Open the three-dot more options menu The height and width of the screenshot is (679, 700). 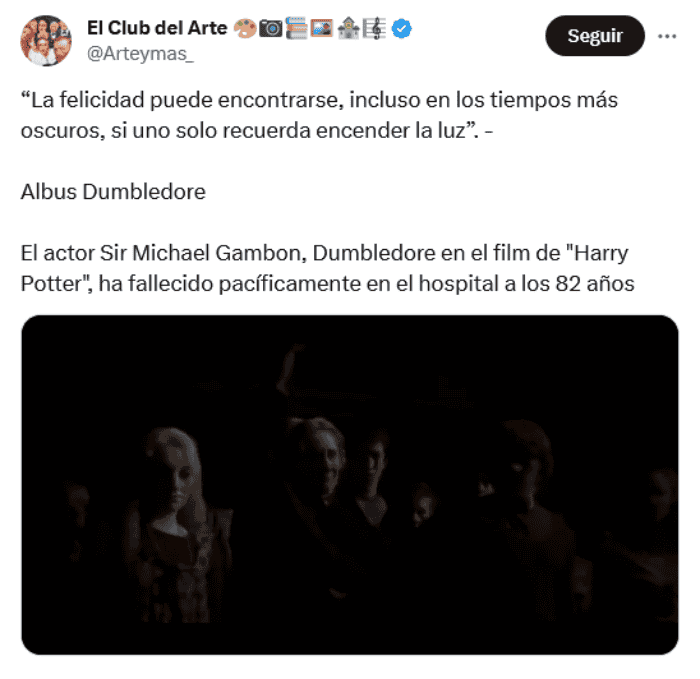pyautogui.click(x=667, y=36)
